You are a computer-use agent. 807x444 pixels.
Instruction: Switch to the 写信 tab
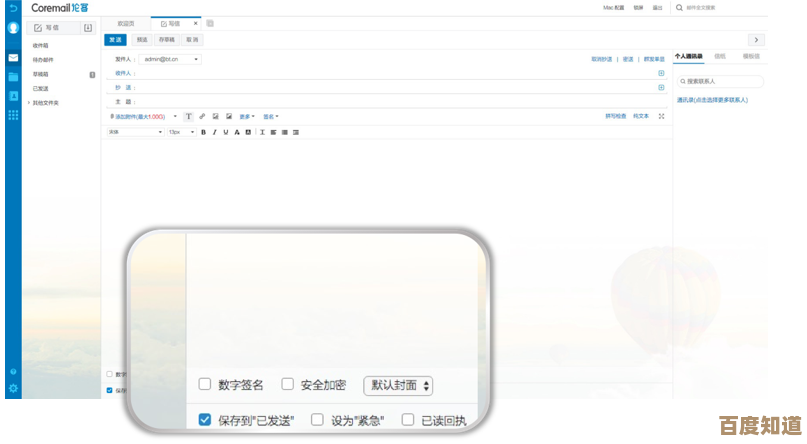174,24
